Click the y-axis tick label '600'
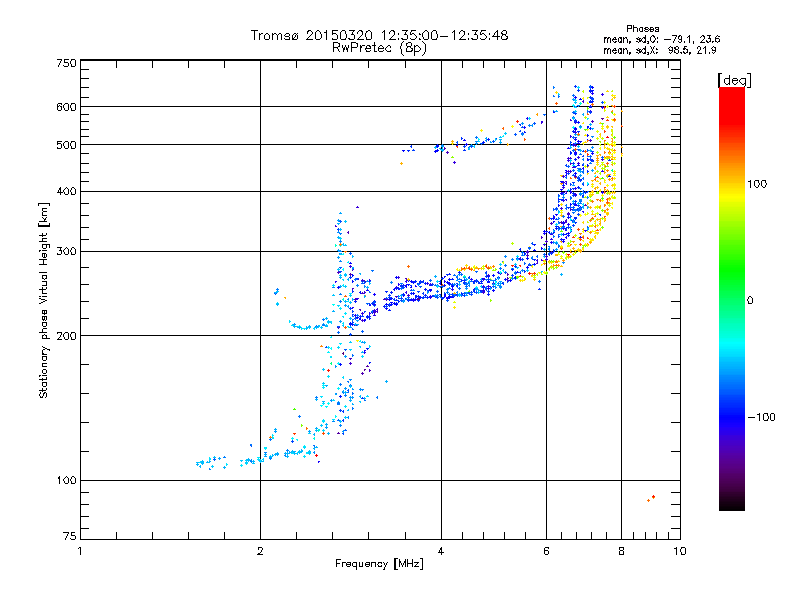The image size is (800, 600). (x=66, y=107)
